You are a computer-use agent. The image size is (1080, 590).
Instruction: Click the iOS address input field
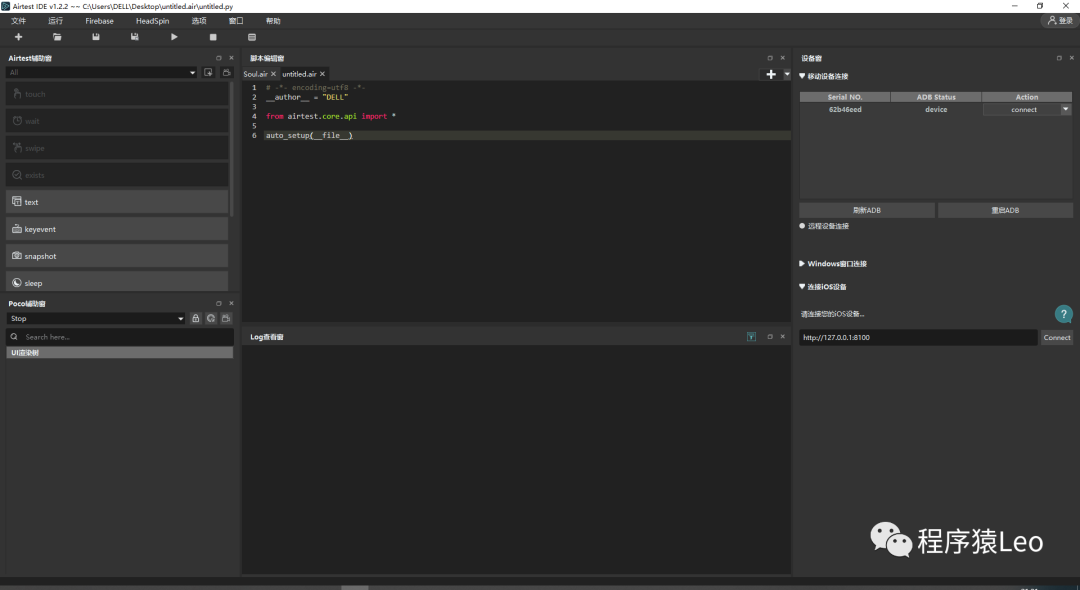pos(917,338)
